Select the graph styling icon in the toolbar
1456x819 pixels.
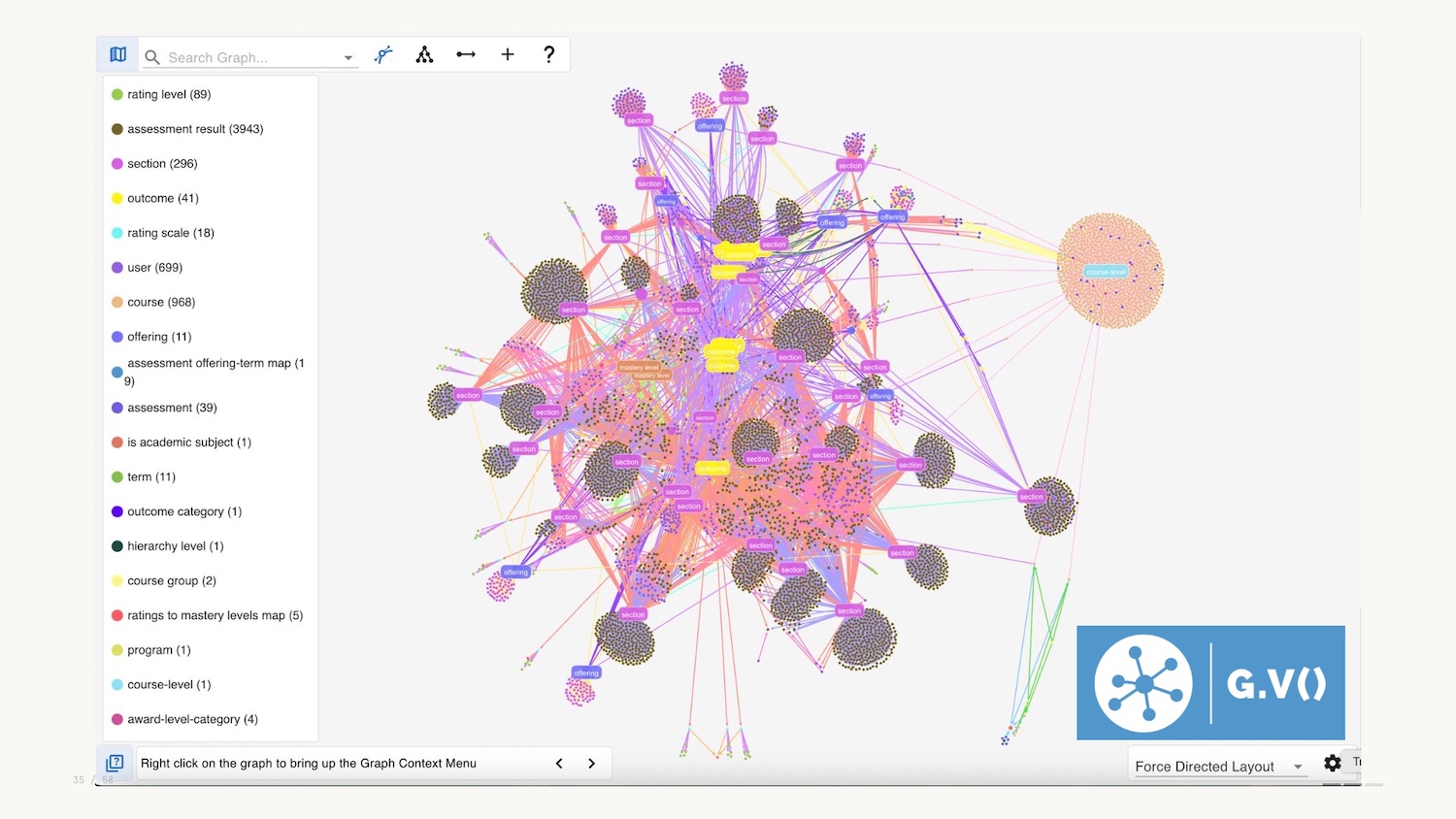(383, 54)
